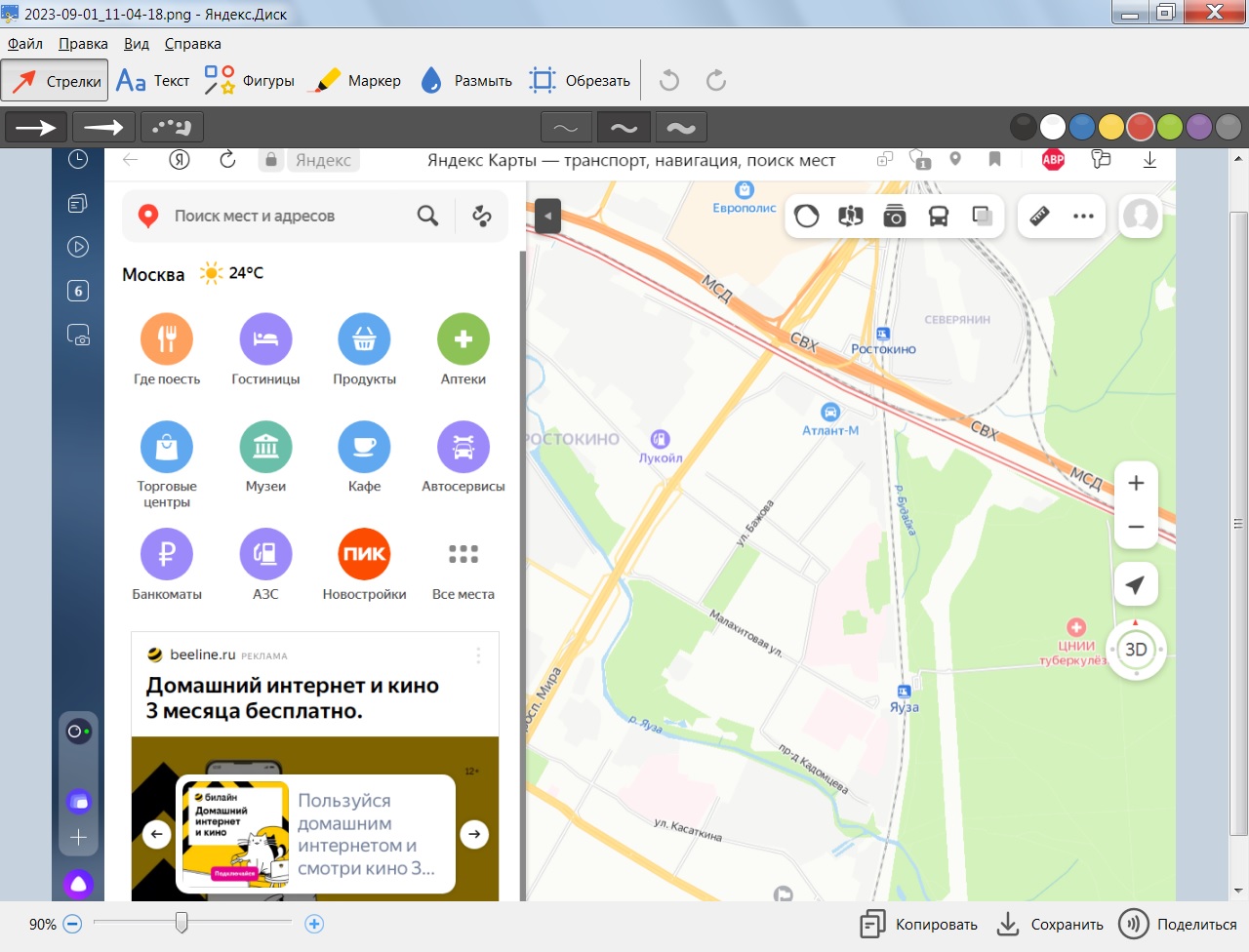The height and width of the screenshot is (952, 1249).
Task: Zoom out the map with minus
Action: click(1136, 527)
